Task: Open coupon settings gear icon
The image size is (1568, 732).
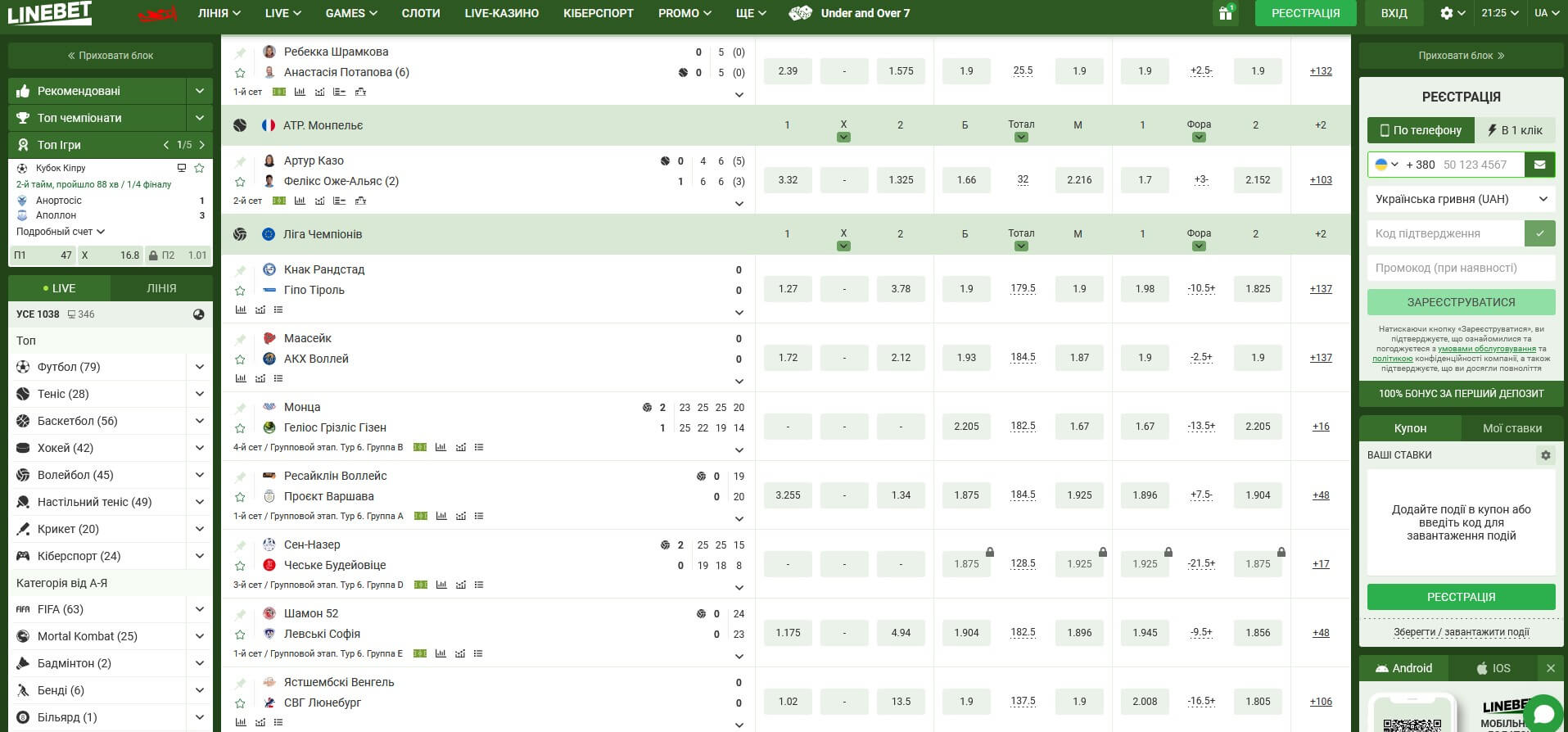Action: pos(1546,455)
